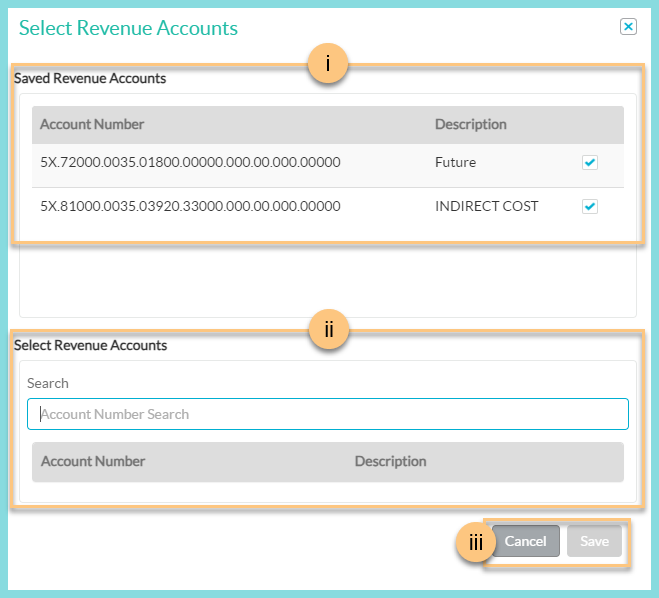Focus the Account Number Search field
The width and height of the screenshot is (659, 598).
click(327, 414)
